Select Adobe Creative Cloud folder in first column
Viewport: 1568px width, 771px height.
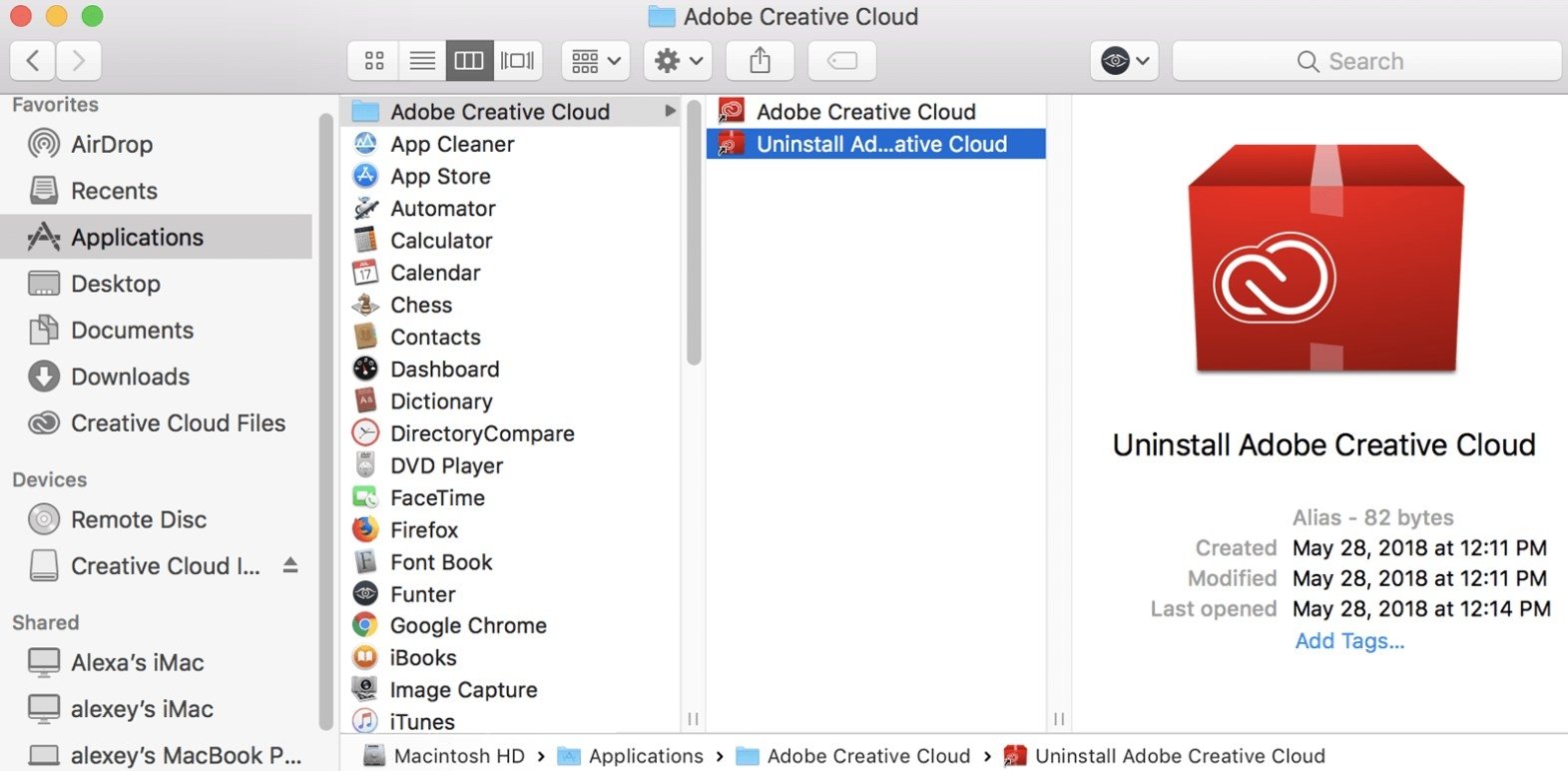point(511,112)
